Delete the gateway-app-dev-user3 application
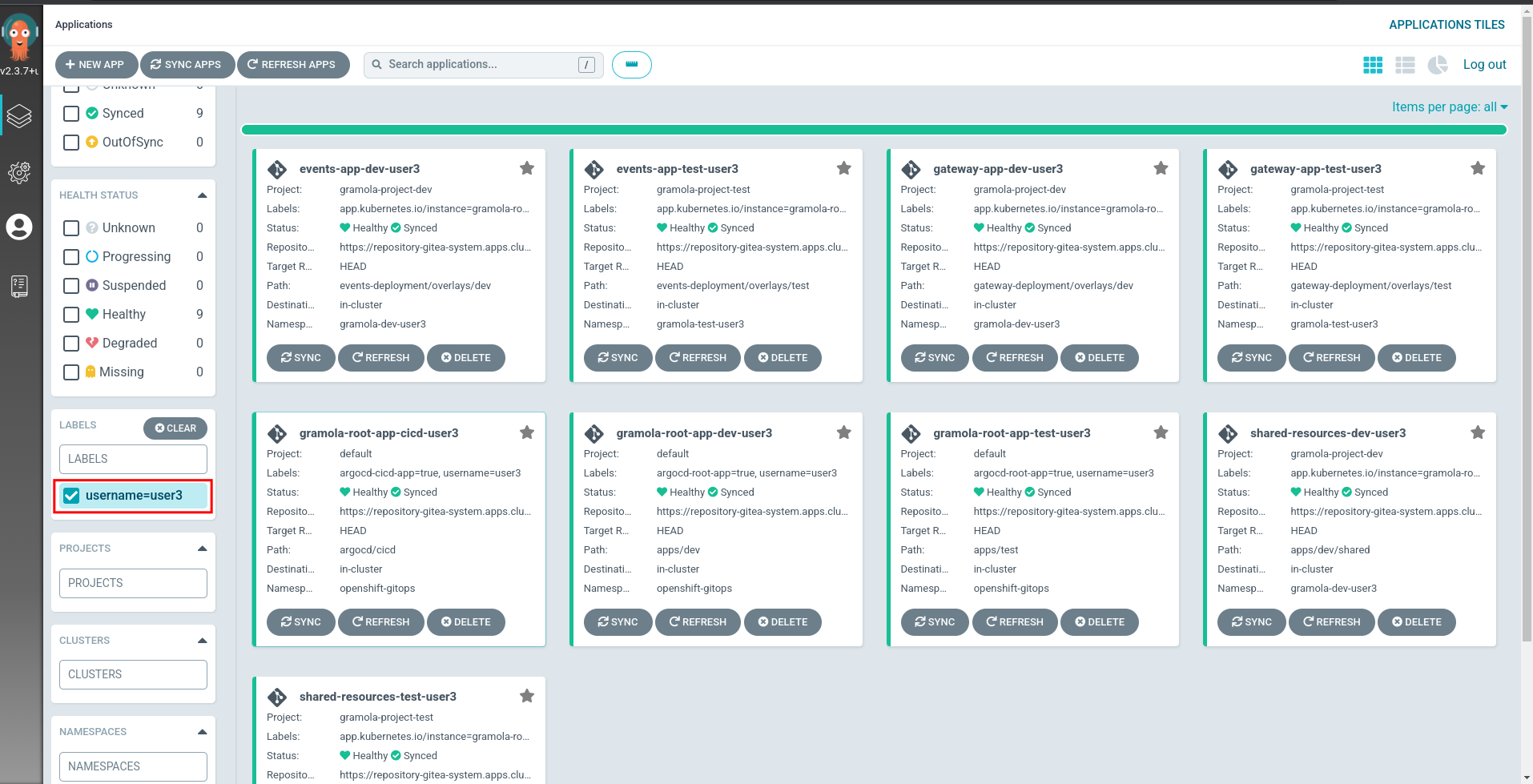 (1099, 358)
